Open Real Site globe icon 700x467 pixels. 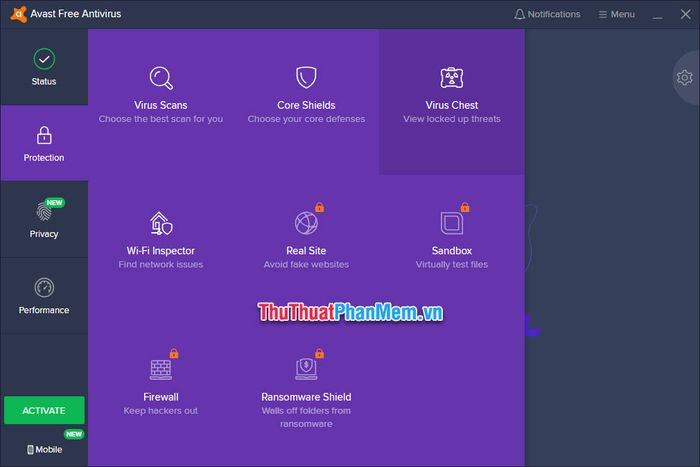tap(306, 223)
